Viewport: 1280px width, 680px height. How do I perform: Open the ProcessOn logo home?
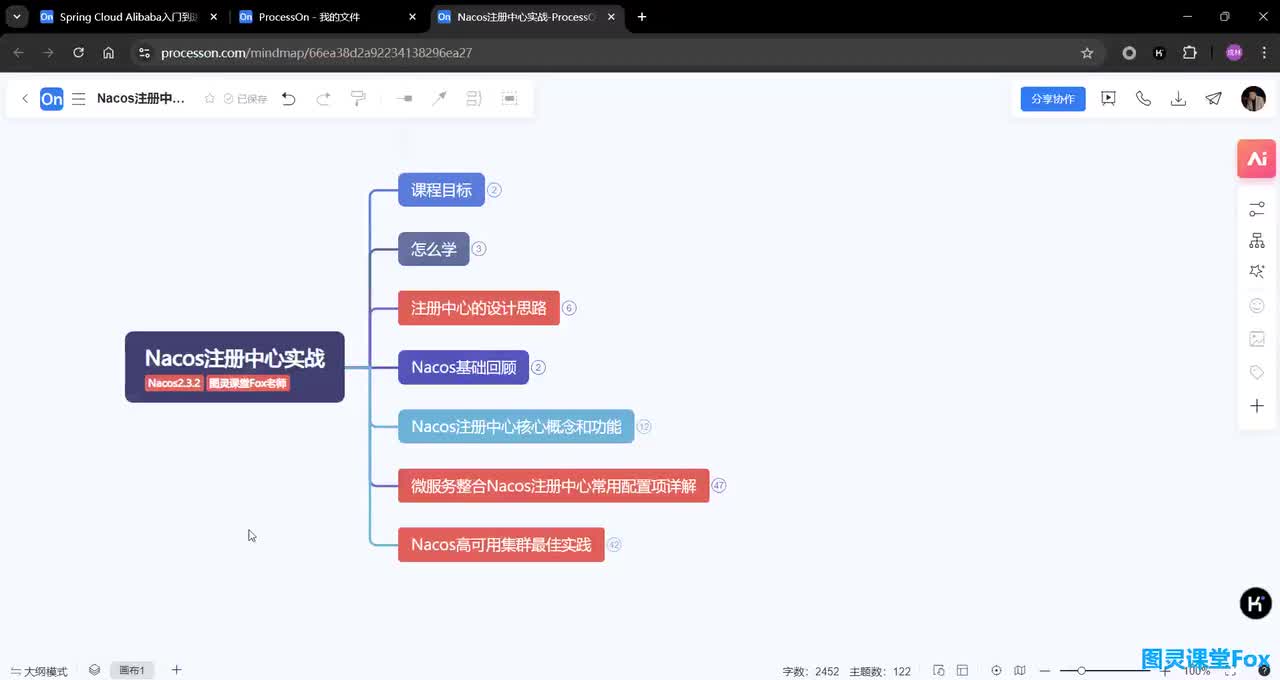52,99
